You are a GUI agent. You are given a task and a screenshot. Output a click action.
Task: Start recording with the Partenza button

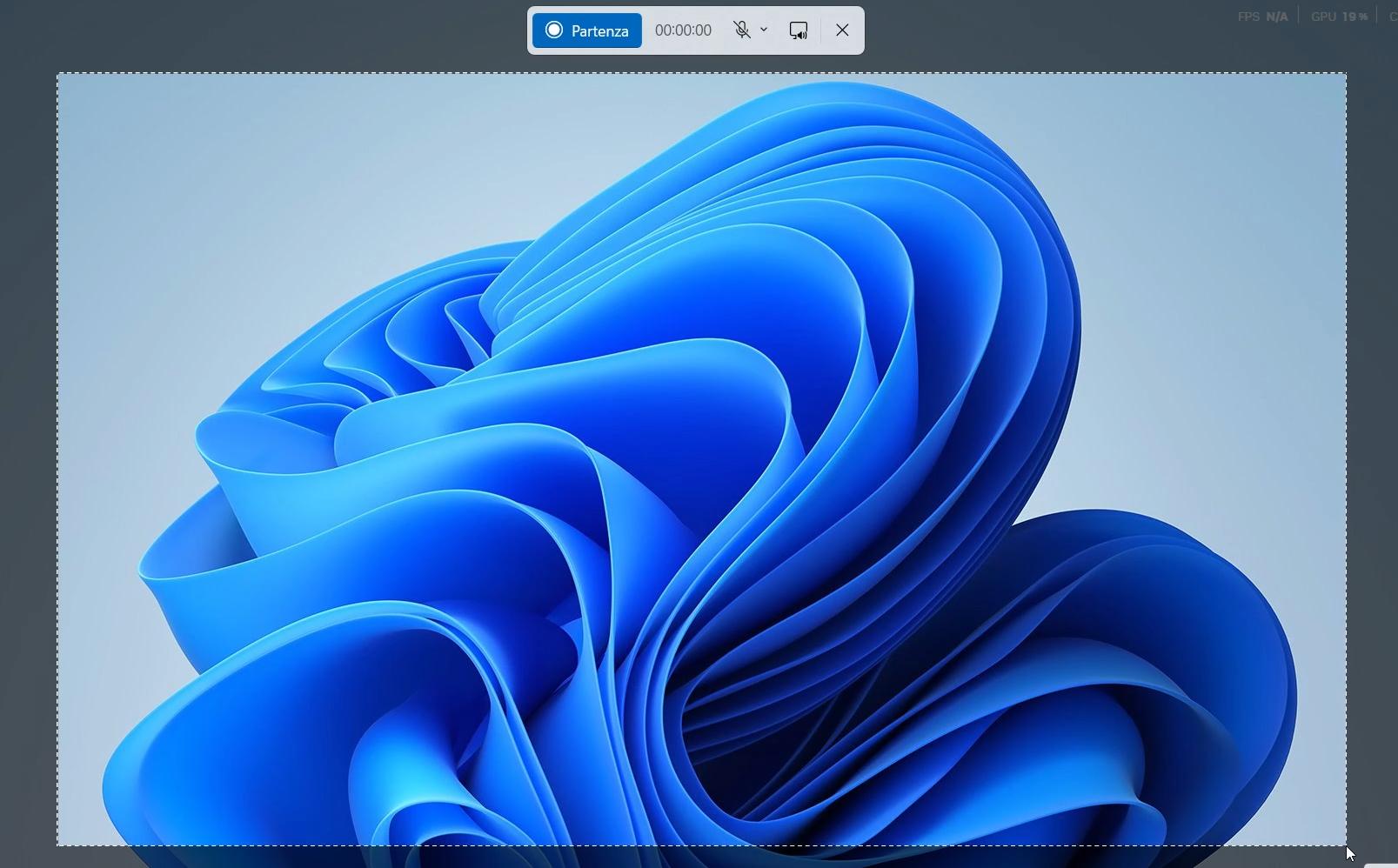tap(587, 30)
